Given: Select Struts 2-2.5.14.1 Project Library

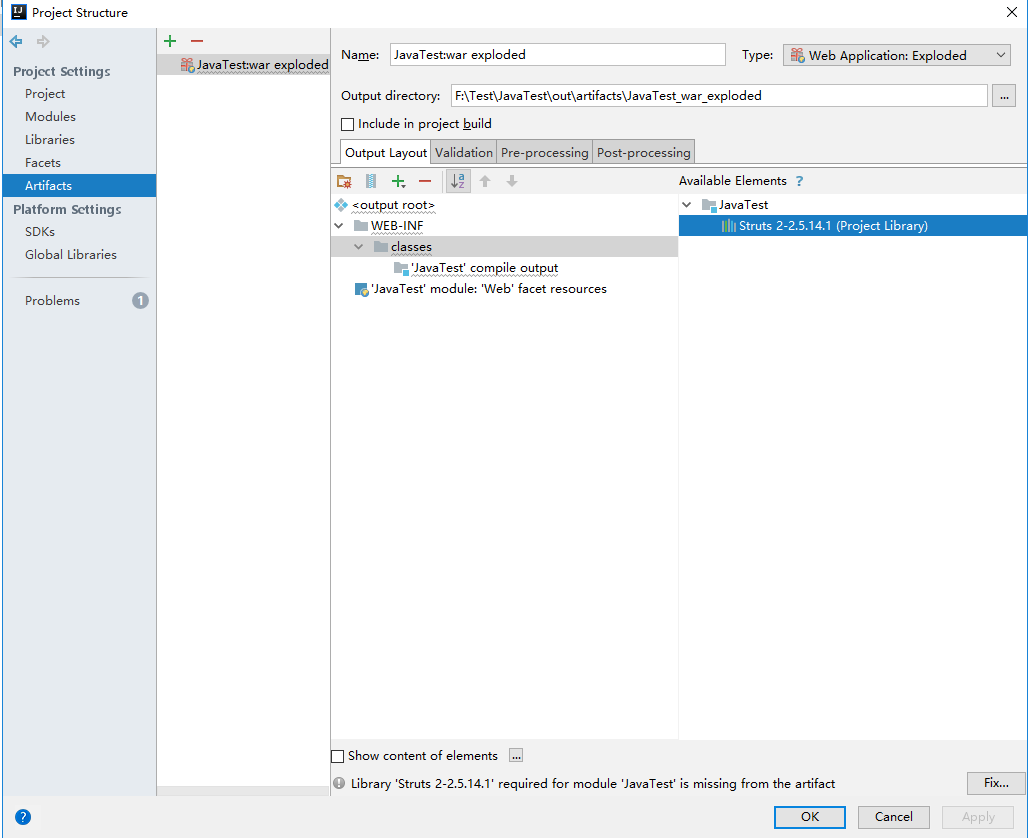Looking at the screenshot, I should click(853, 226).
